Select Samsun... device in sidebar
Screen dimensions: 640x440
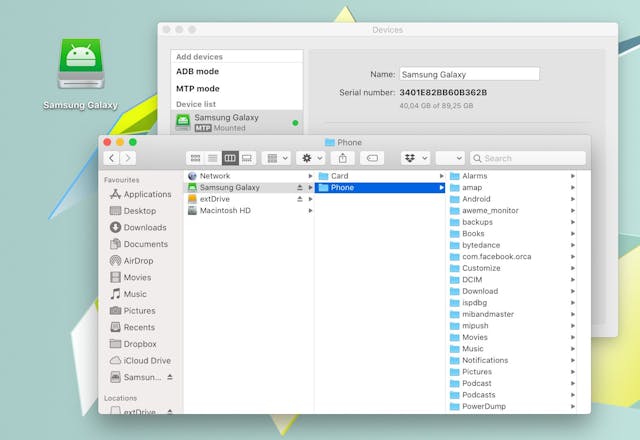click(x=136, y=377)
